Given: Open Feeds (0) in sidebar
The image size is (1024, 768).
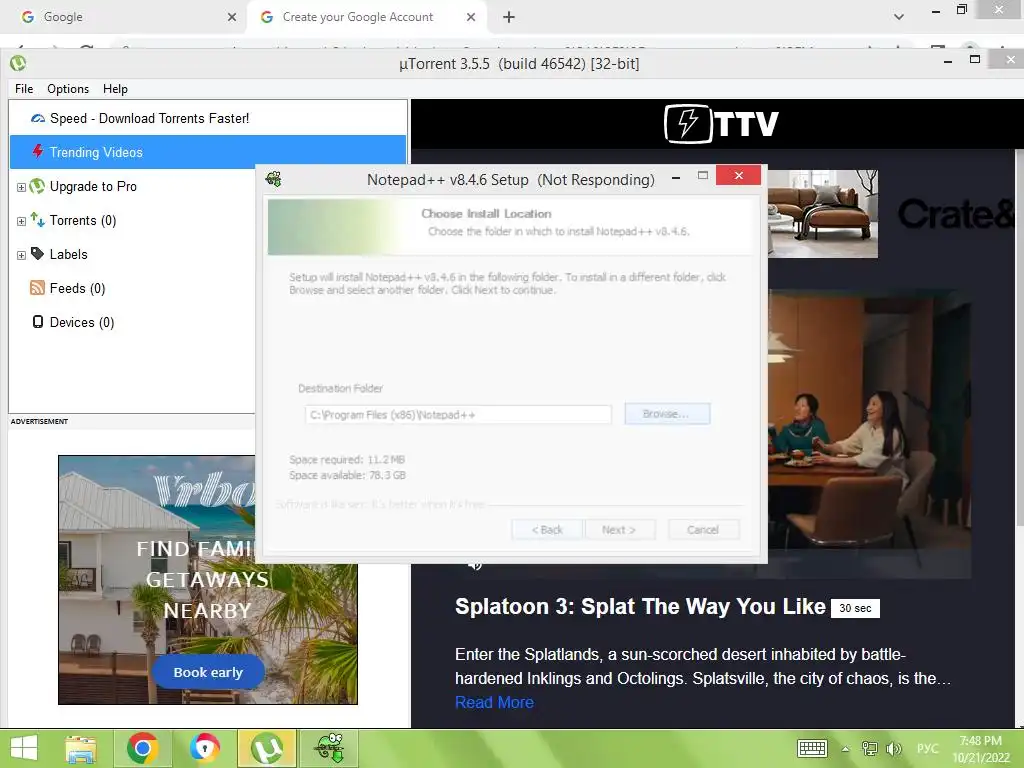Looking at the screenshot, I should point(77,289).
